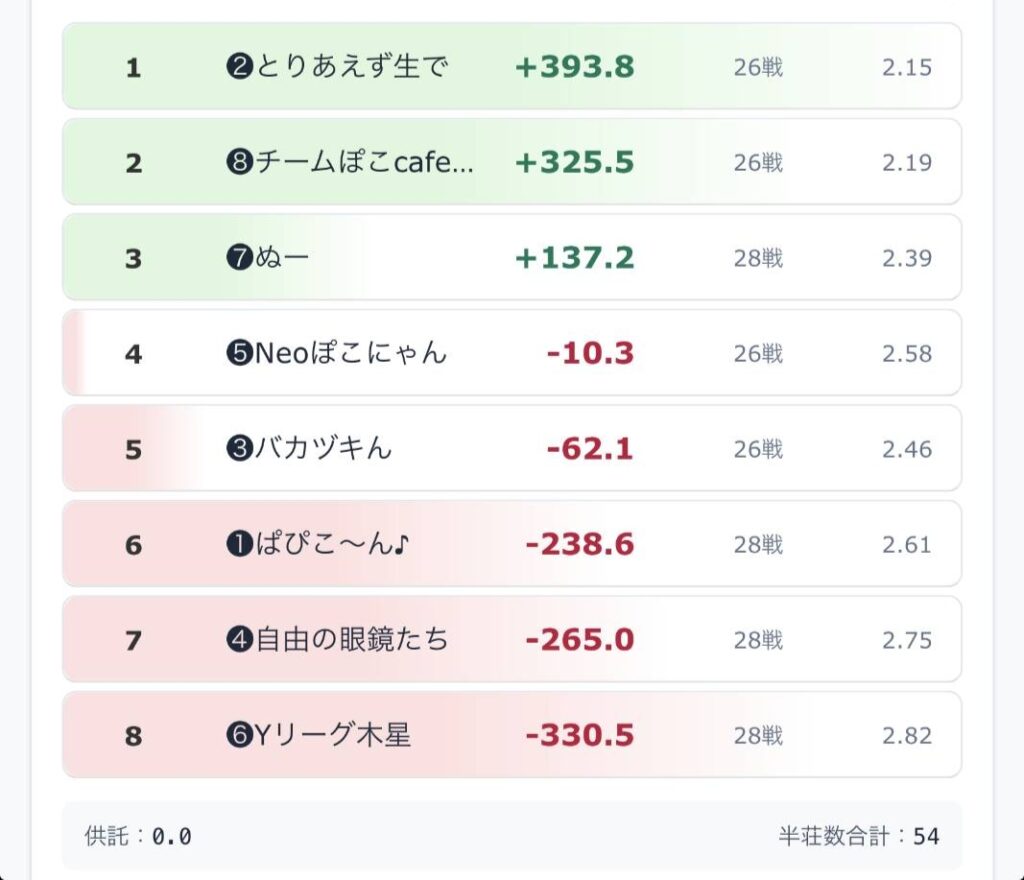Image resolution: width=1024 pixels, height=880 pixels.
Task: Click the 2.61 average for ぱぴこ〜ん♪
Action: [x=906, y=545]
